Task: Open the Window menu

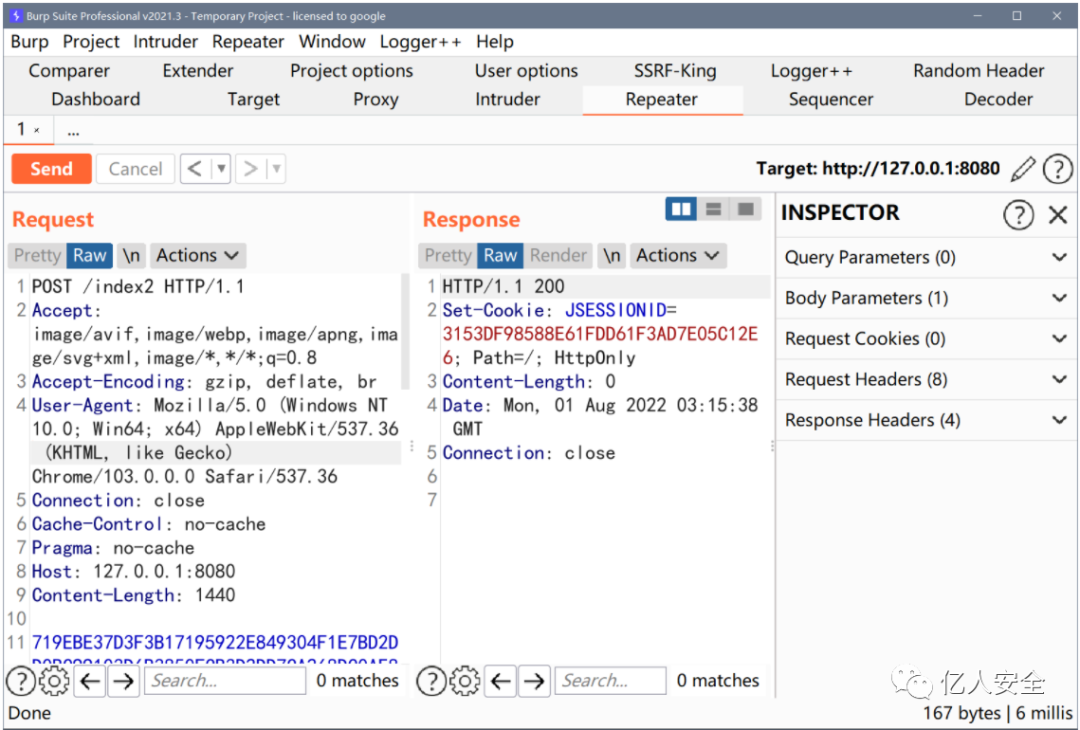Action: (332, 42)
